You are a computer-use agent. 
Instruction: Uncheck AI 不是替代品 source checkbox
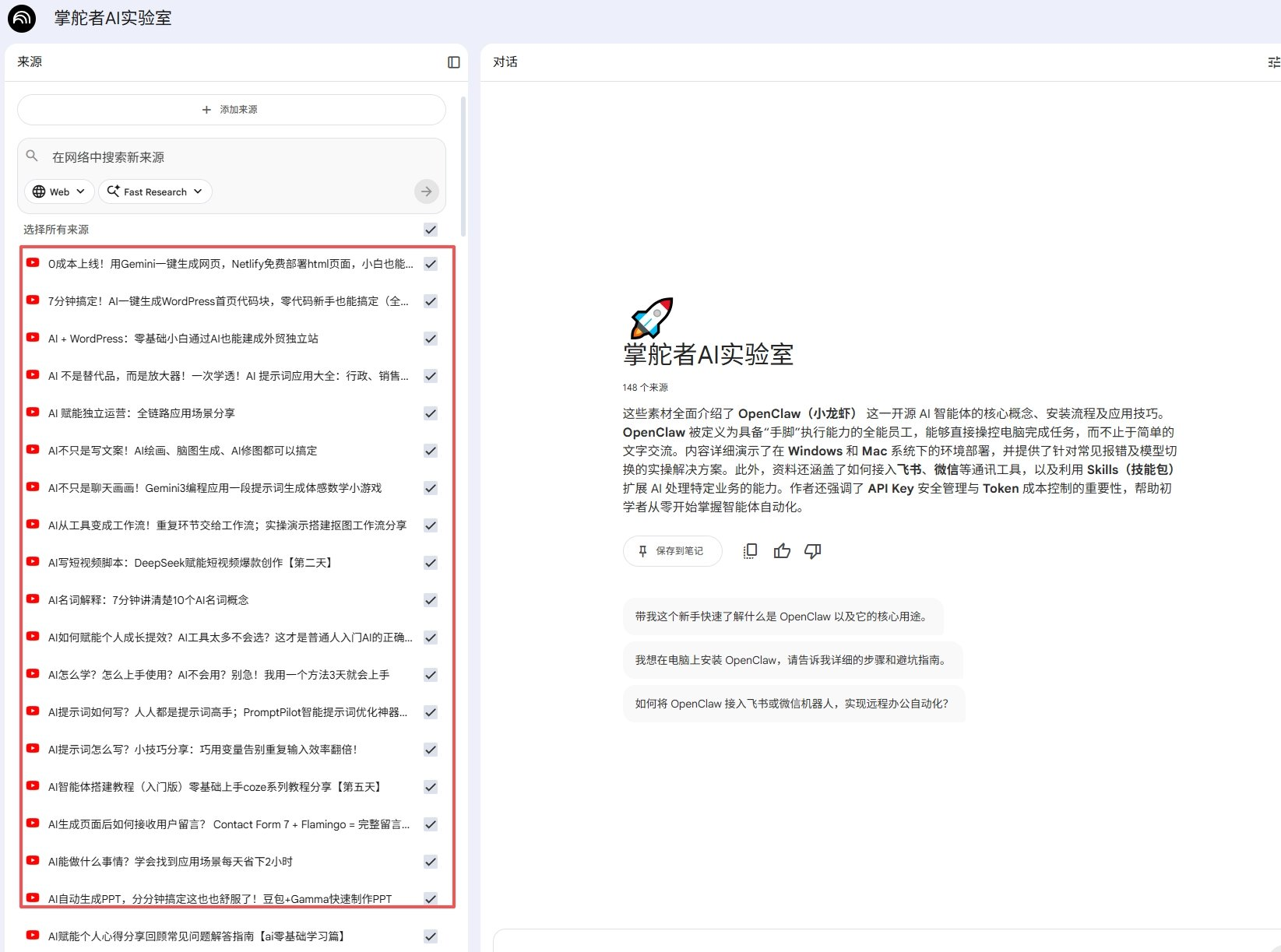431,376
